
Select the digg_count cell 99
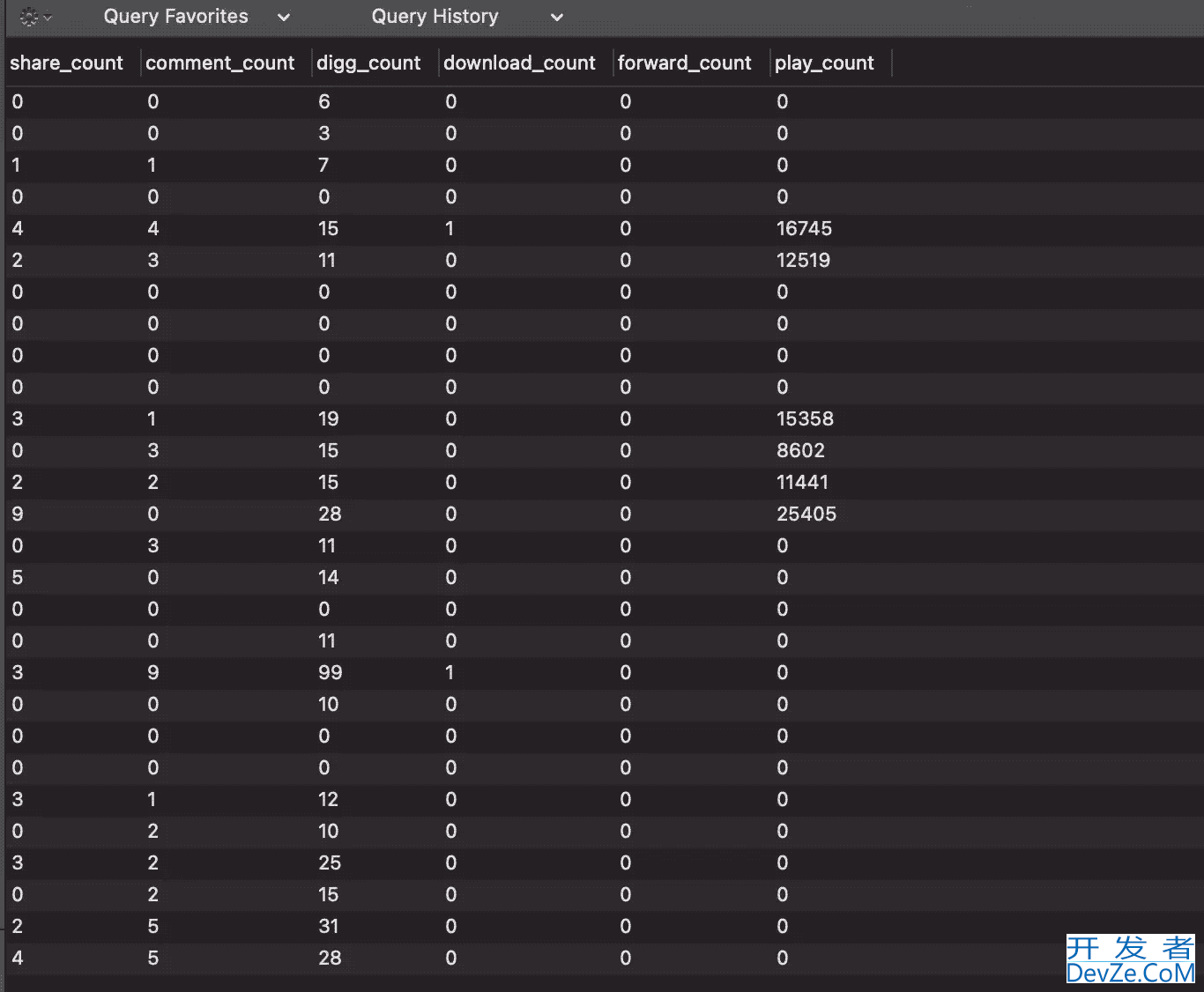(330, 673)
